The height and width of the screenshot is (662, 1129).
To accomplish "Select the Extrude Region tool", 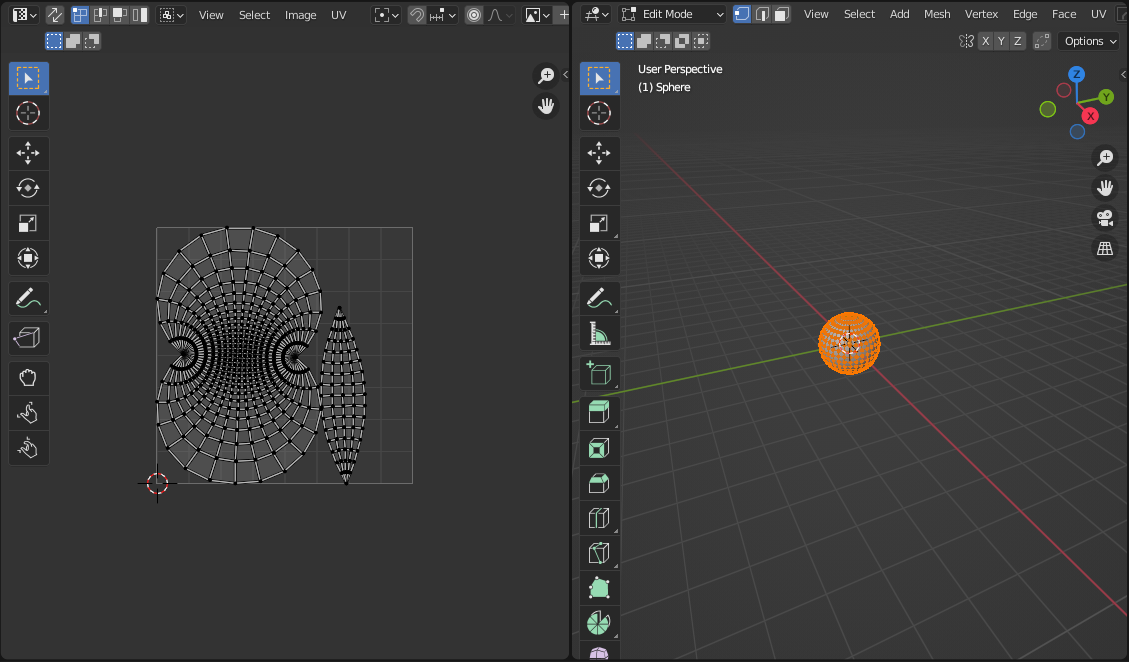I will 599,412.
